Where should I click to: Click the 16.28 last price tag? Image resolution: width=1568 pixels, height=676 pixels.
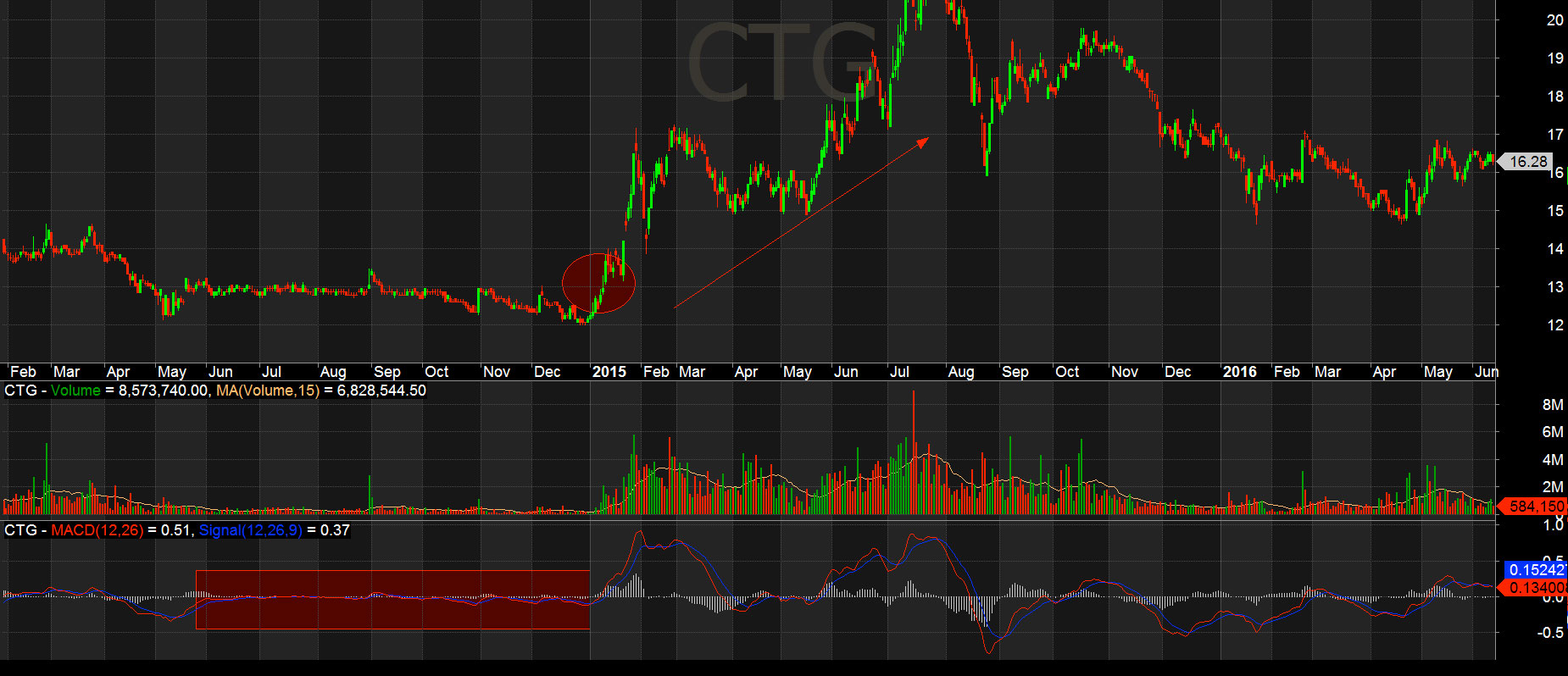click(x=1527, y=161)
